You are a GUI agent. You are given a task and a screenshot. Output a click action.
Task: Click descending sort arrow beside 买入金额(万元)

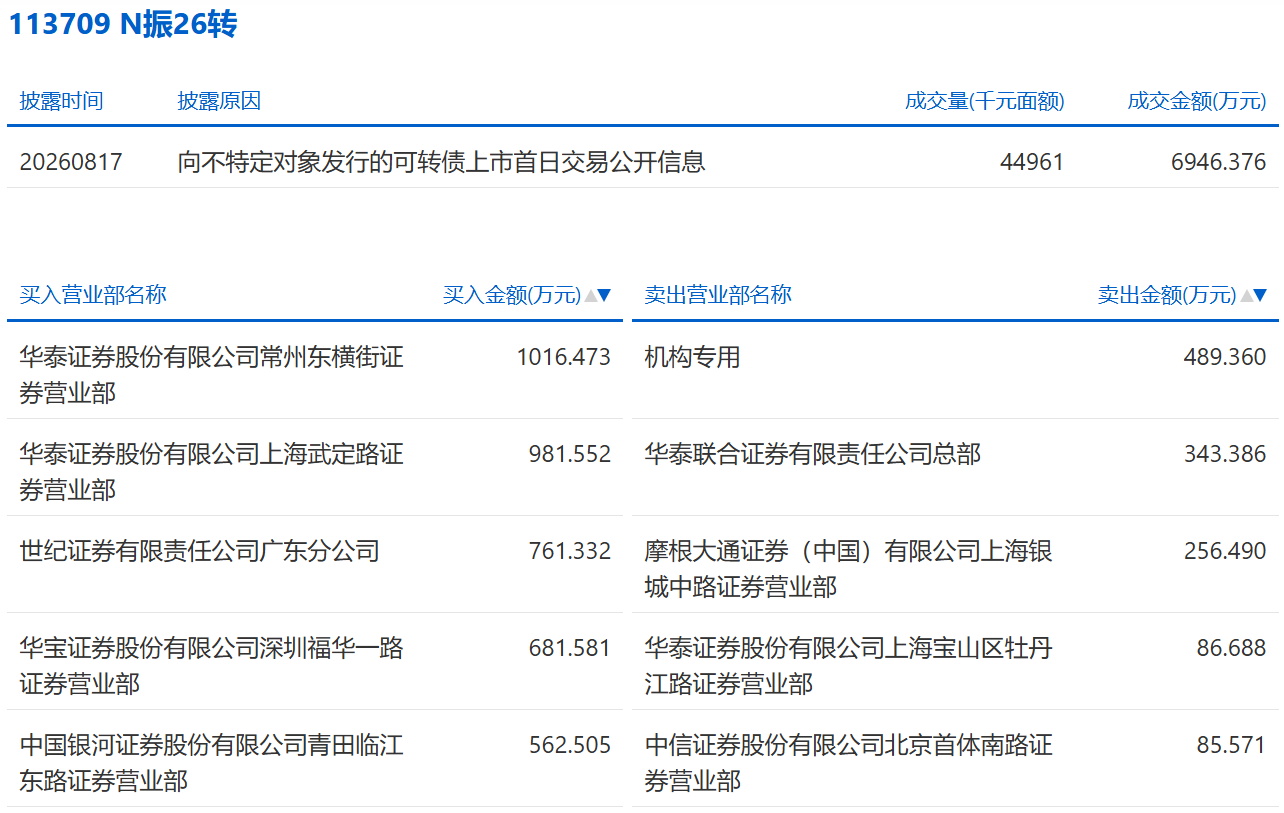click(x=604, y=295)
